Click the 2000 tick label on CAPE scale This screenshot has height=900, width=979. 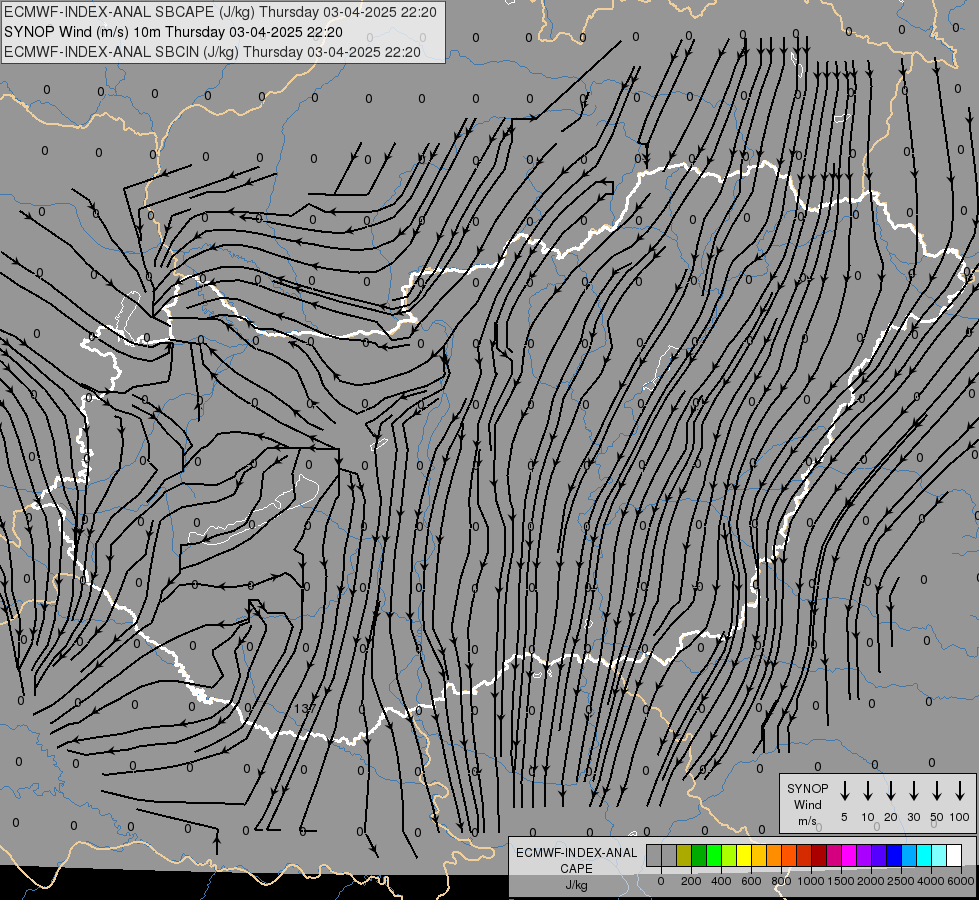click(x=871, y=881)
